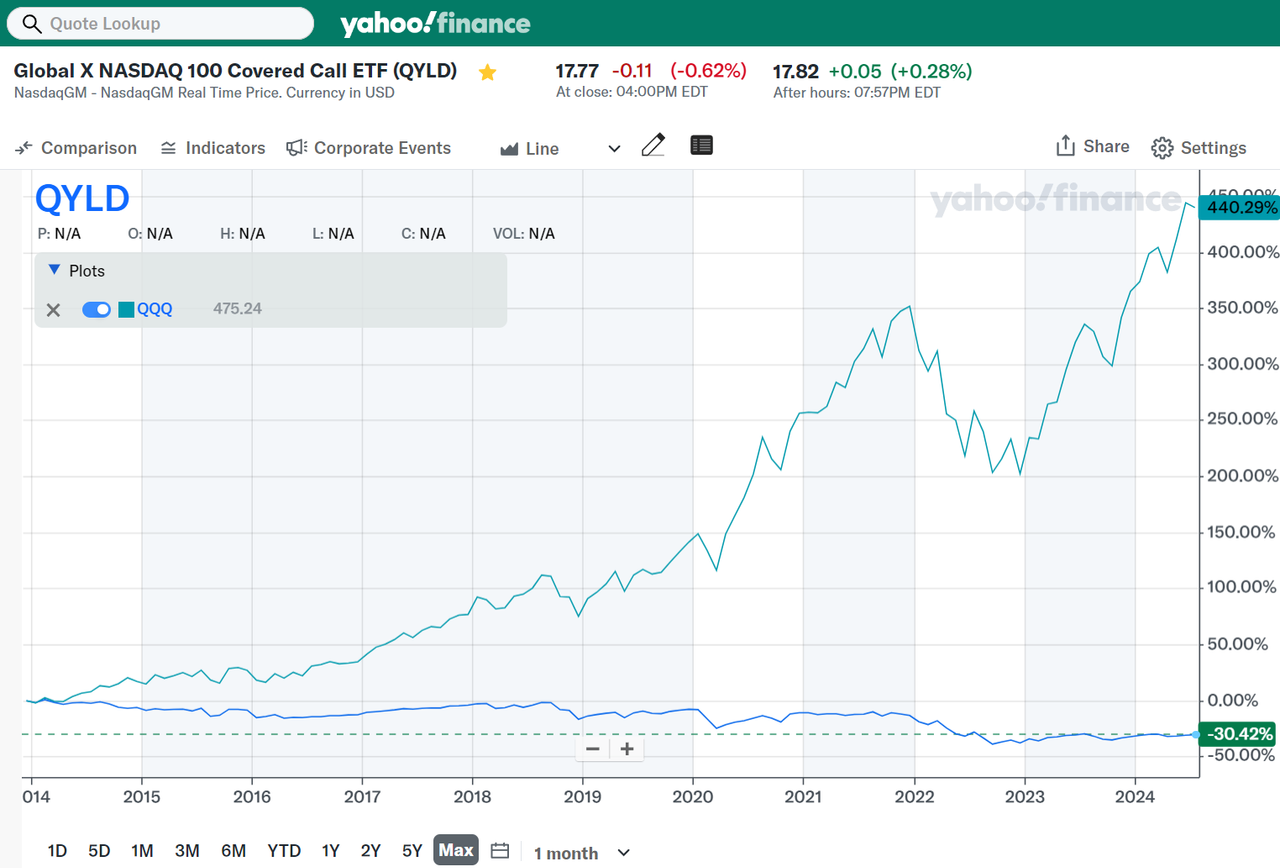Viewport: 1280px width, 868px height.
Task: Click the QYLD ticker link
Action: [83, 198]
